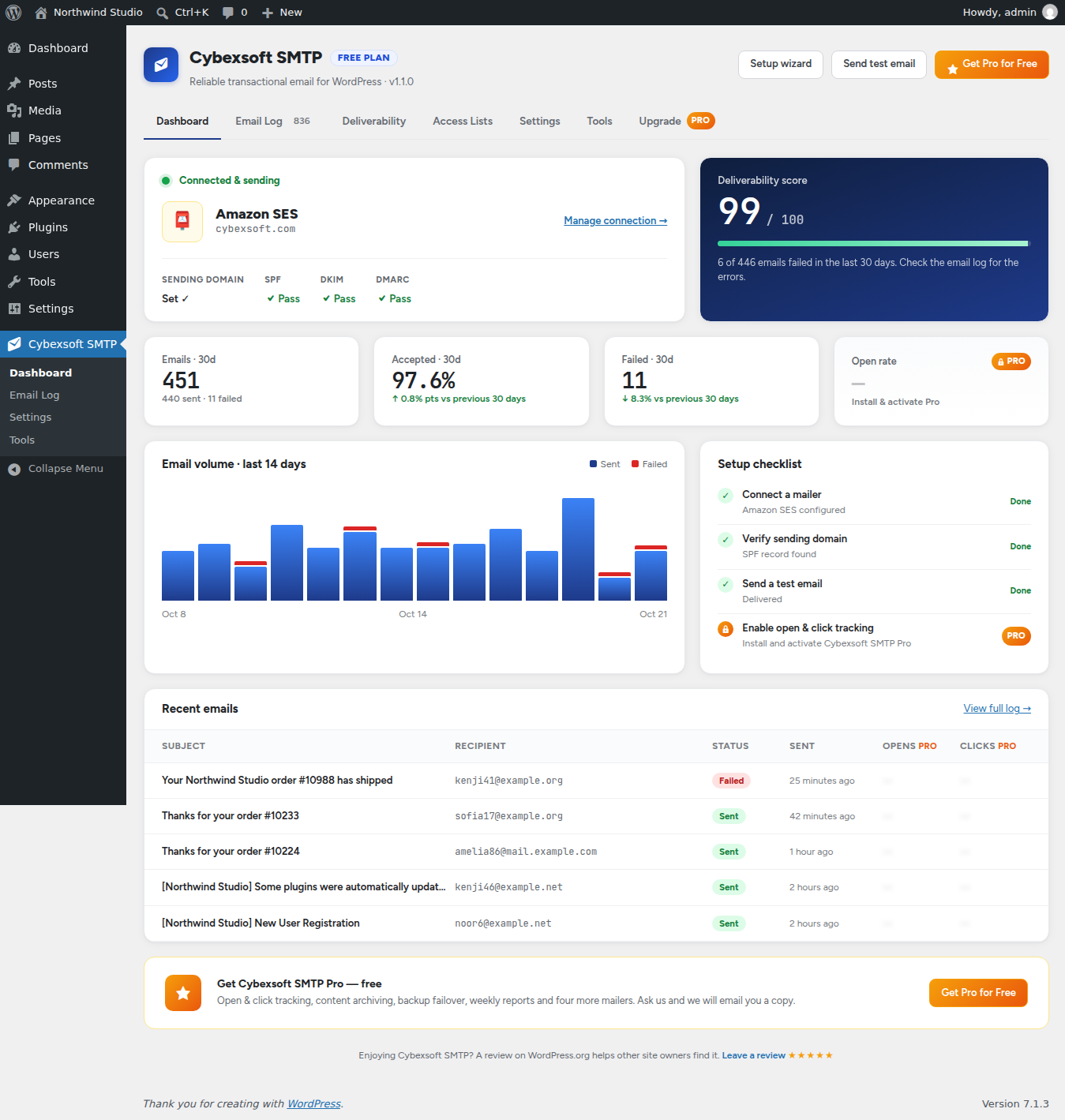Click the Pages icon in sidebar
1065x1120 pixels.
click(14, 138)
